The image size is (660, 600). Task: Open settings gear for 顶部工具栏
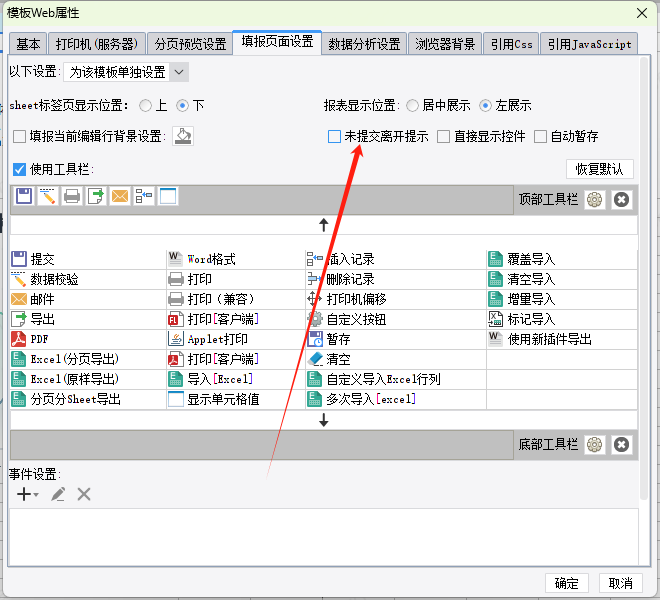pyautogui.click(x=595, y=200)
